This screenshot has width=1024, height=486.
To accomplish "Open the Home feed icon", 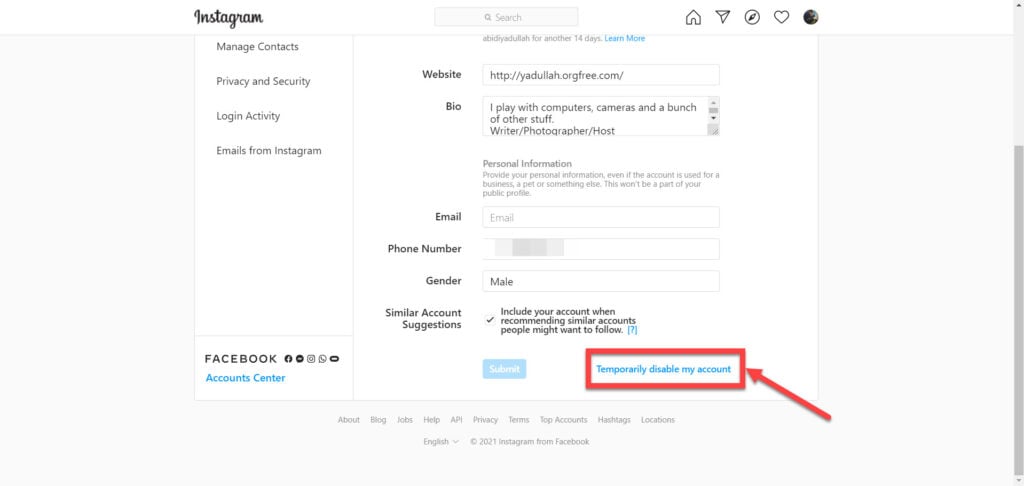I will click(x=693, y=18).
